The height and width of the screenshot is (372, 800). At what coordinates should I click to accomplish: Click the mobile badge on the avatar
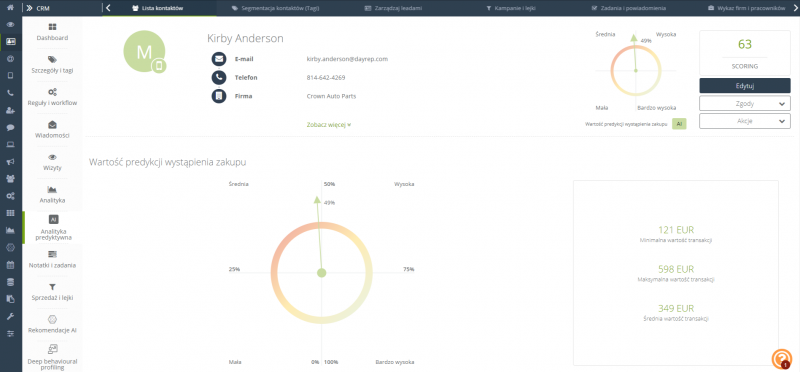(x=159, y=66)
